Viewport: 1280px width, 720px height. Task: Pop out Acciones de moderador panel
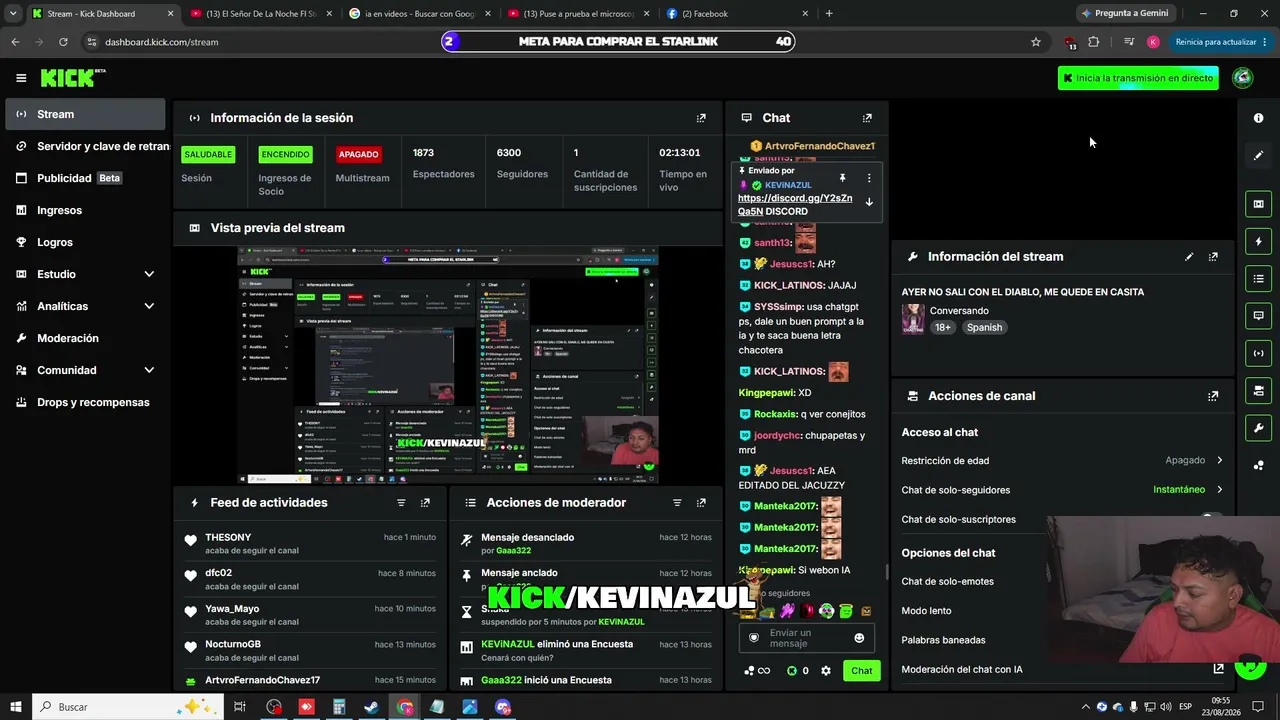(701, 503)
